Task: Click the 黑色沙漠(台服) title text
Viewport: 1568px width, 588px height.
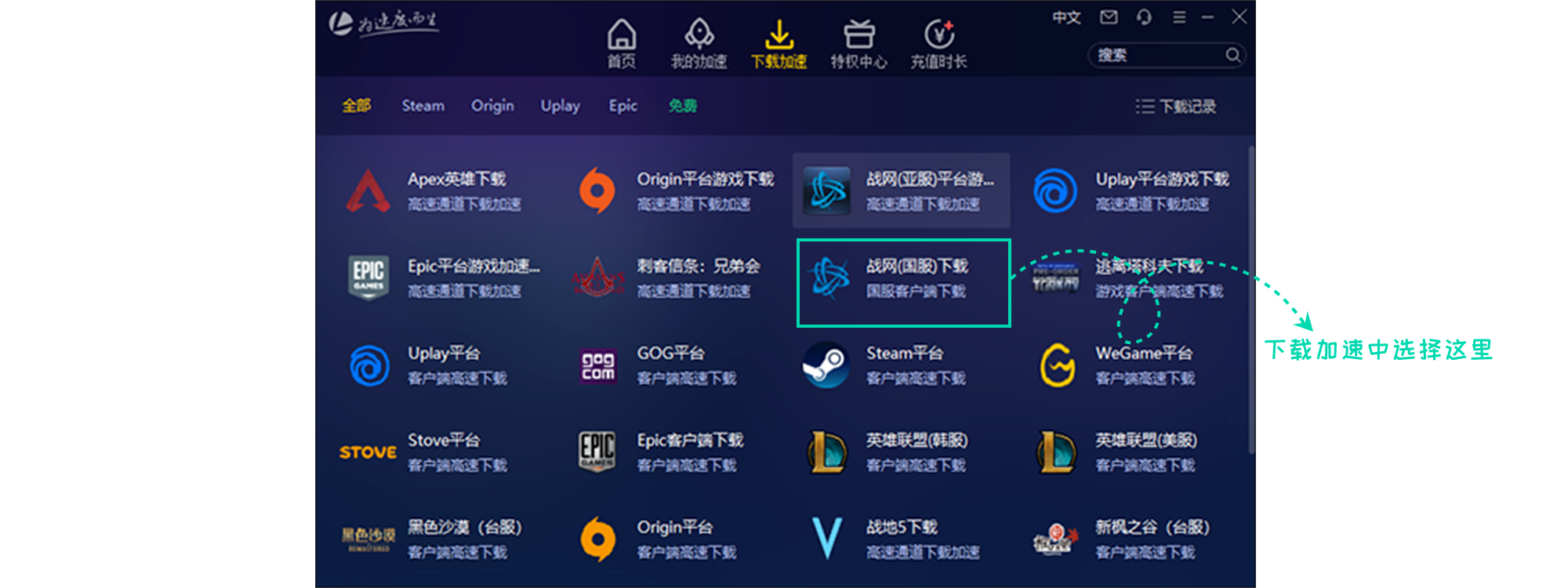Action: tap(464, 528)
